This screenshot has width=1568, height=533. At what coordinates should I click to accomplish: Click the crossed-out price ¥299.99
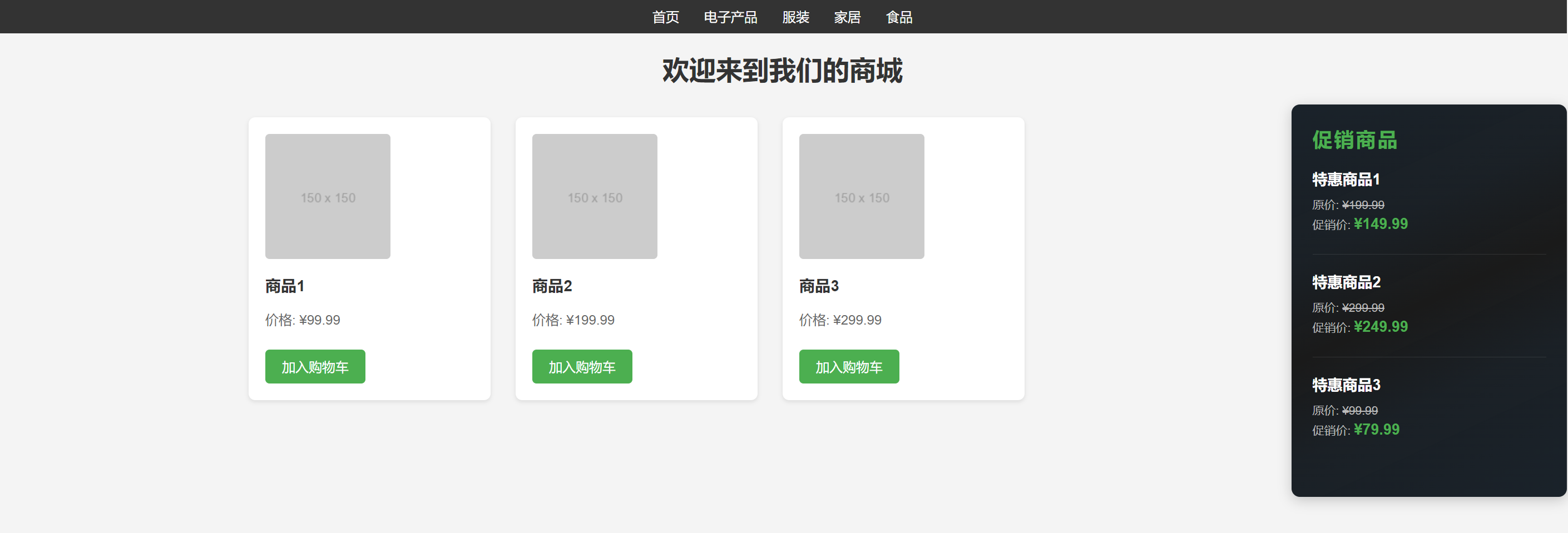[1363, 308]
